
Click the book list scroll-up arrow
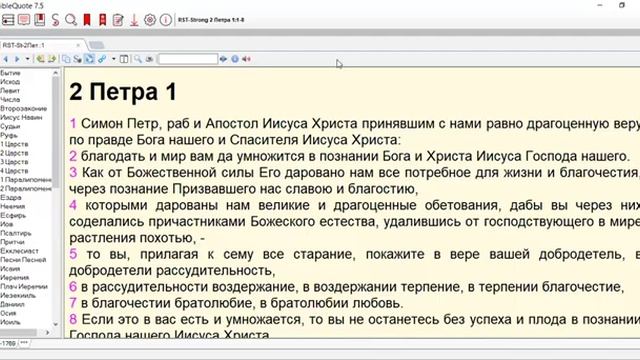click(56, 73)
